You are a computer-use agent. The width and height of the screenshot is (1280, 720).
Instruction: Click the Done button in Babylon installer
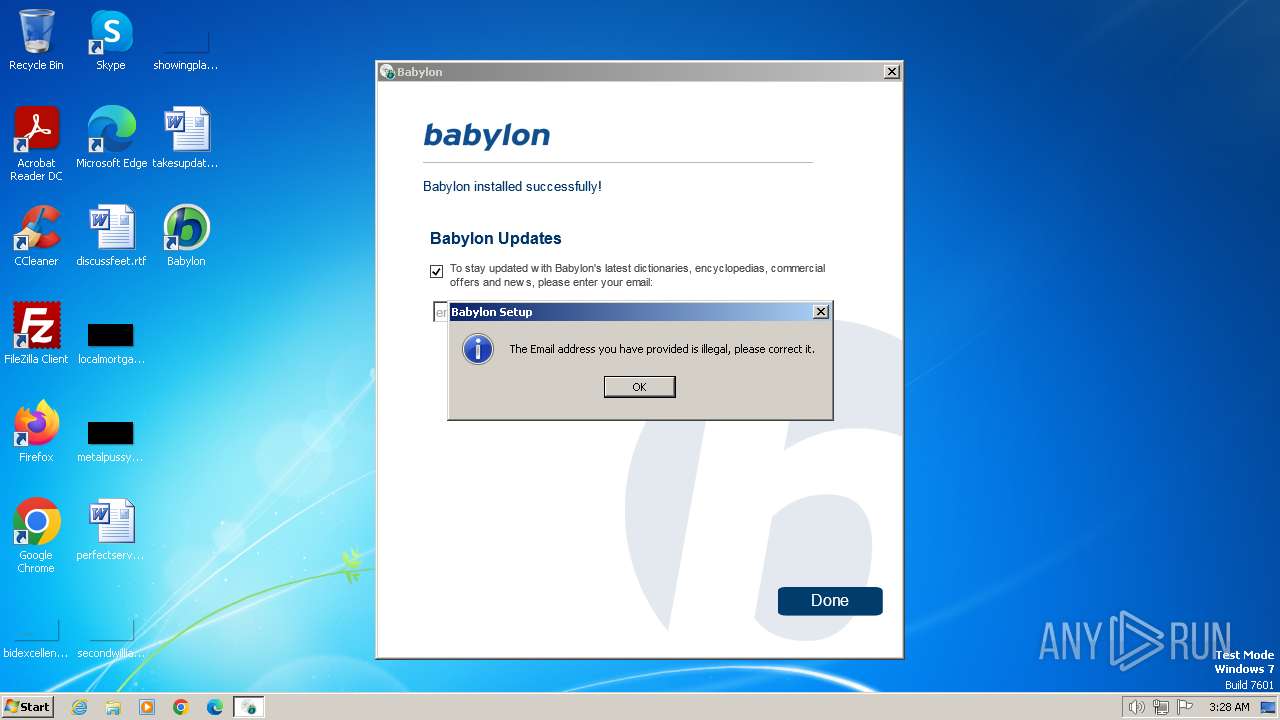pos(830,601)
